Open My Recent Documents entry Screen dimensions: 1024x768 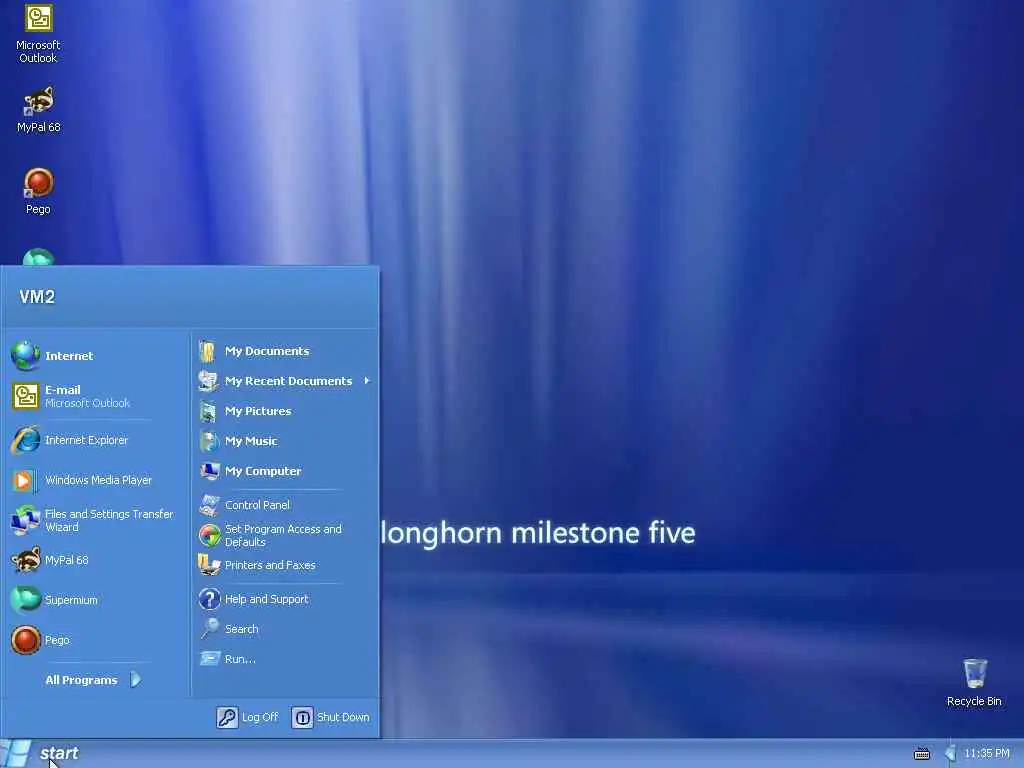pyautogui.click(x=285, y=381)
